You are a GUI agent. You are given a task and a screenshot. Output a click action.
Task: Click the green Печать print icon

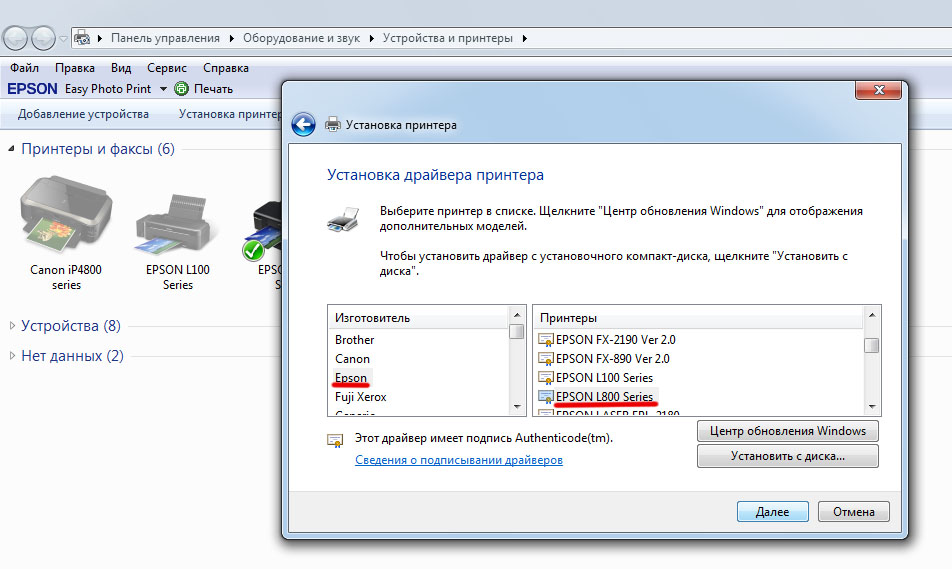coord(181,89)
